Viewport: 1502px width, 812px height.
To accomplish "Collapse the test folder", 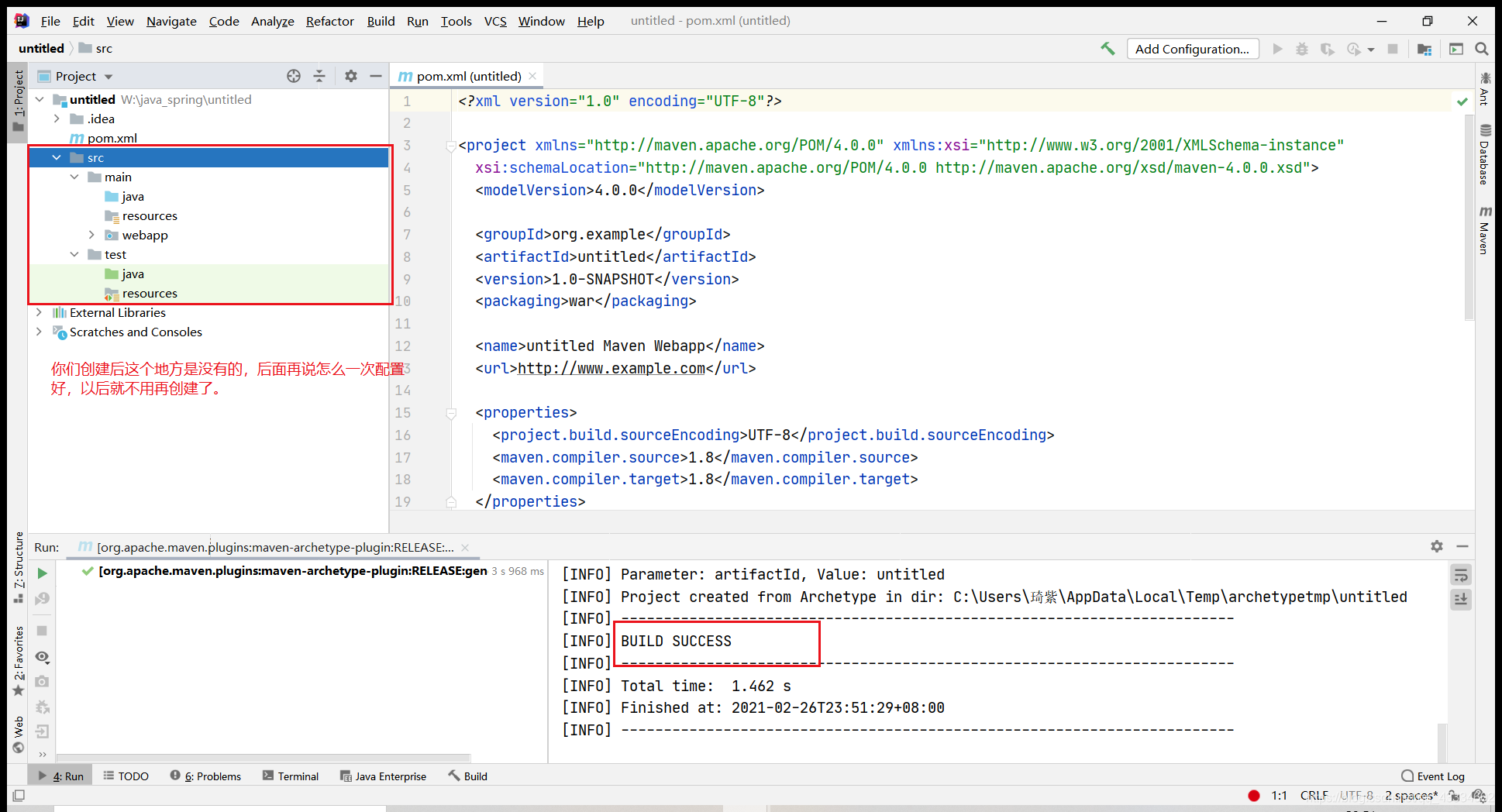I will pos(74,254).
